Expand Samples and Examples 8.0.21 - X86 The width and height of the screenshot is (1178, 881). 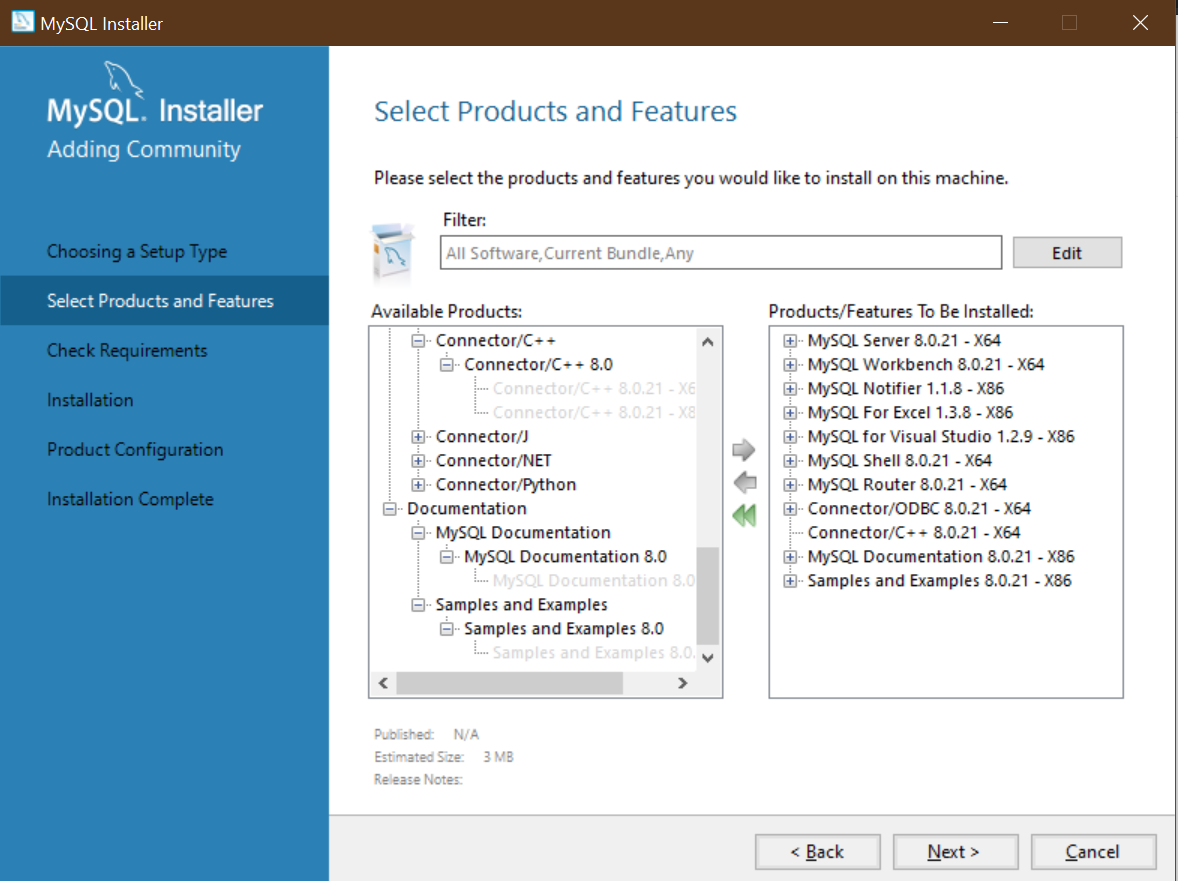coord(790,581)
